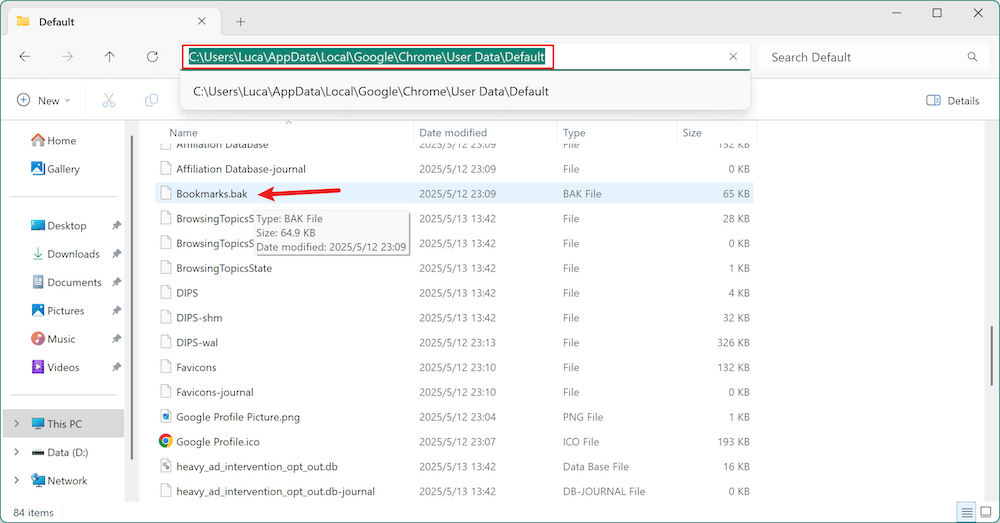This screenshot has width=1000, height=523.
Task: Open the New item dropdown
Action: [x=43, y=100]
